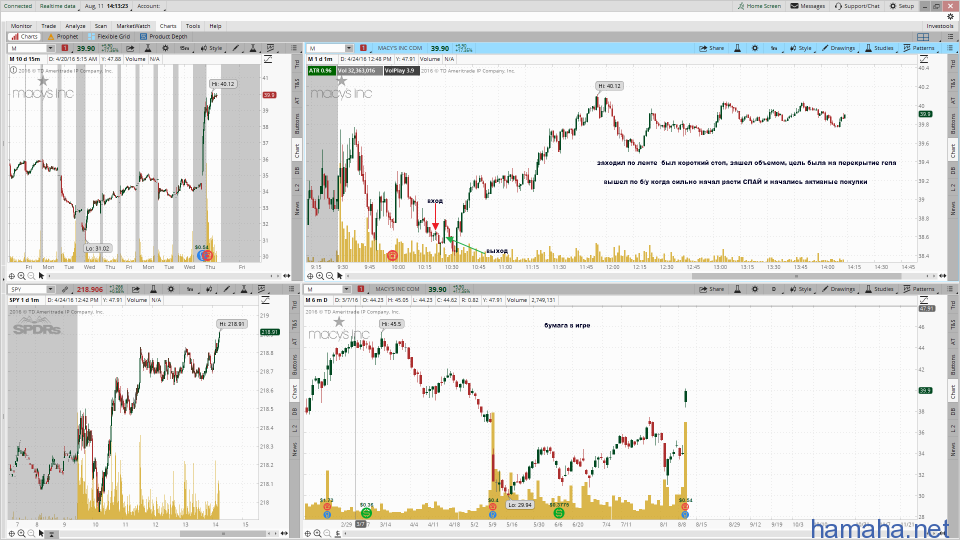Screen dimensions: 960x540
Task: Toggle the AT sidebar tab of top-left chart
Action: [x=297, y=100]
